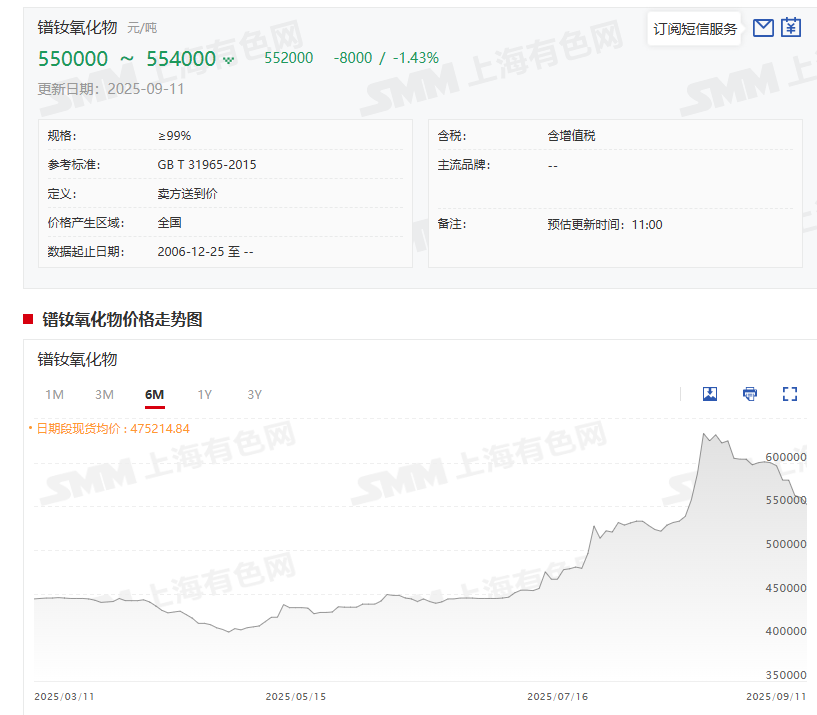Show the 3Y price history
Image resolution: width=817 pixels, height=715 pixels.
click(x=254, y=394)
